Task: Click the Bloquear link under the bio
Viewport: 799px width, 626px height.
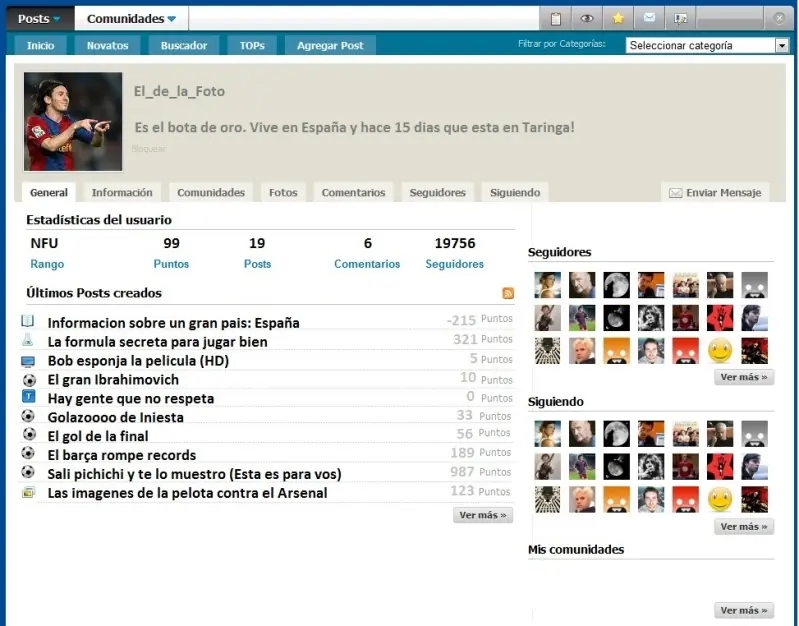Action: click(148, 149)
